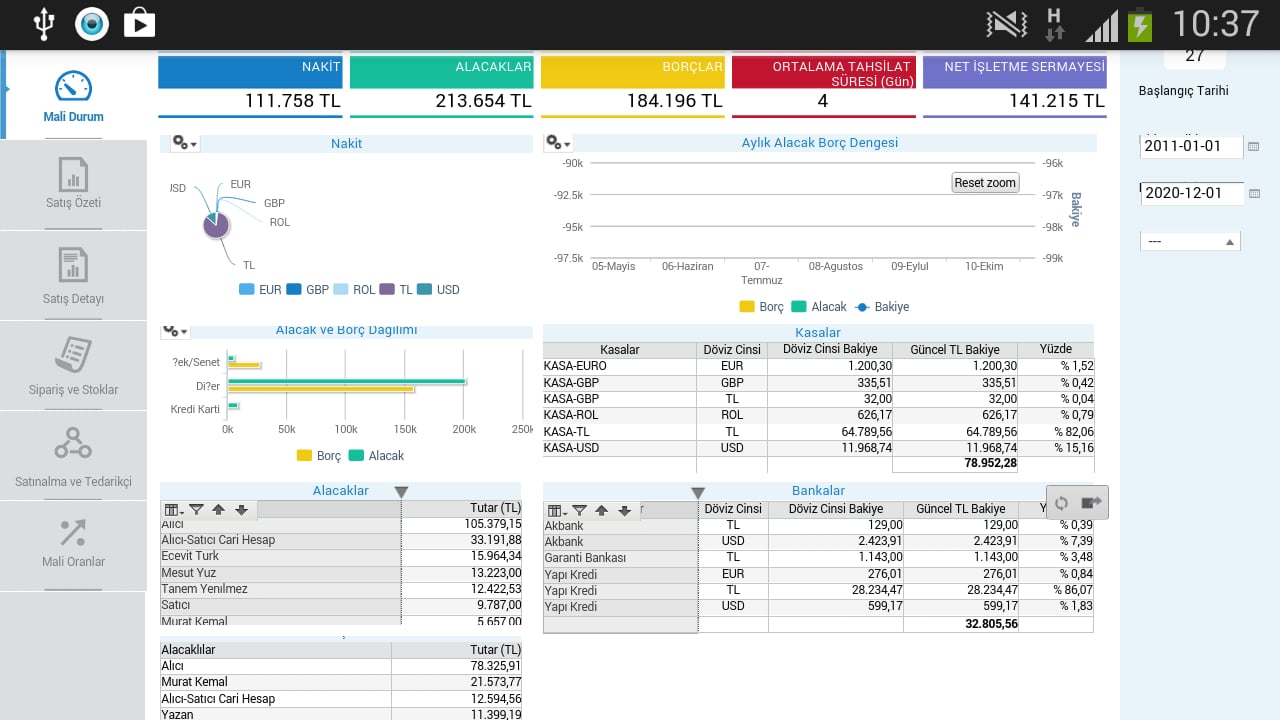Image resolution: width=1280 pixels, height=720 pixels.
Task: Click ORTALAMA TAHSİLAT SÜRESİ card
Action: [823, 85]
